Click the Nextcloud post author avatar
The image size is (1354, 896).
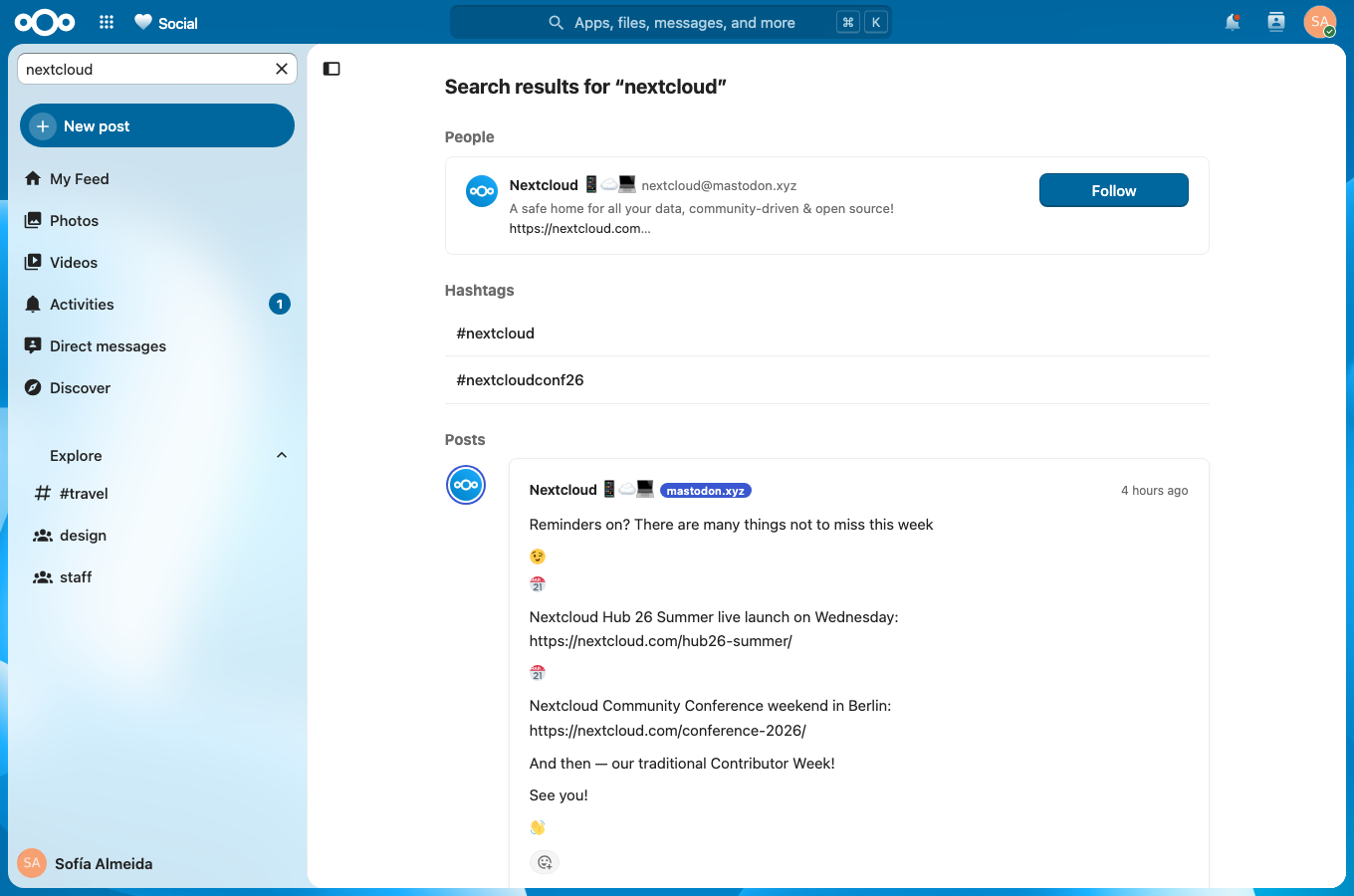(466, 485)
